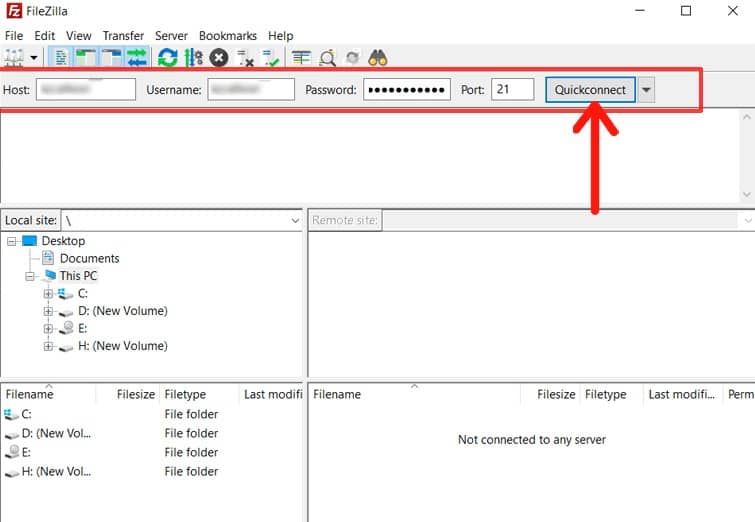Image resolution: width=755 pixels, height=522 pixels.
Task: Open the Transfer menu
Action: 122,36
